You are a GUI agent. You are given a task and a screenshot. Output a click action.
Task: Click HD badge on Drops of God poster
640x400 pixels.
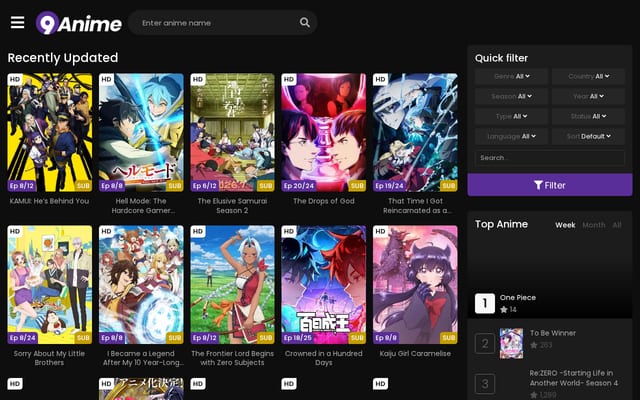pos(289,79)
